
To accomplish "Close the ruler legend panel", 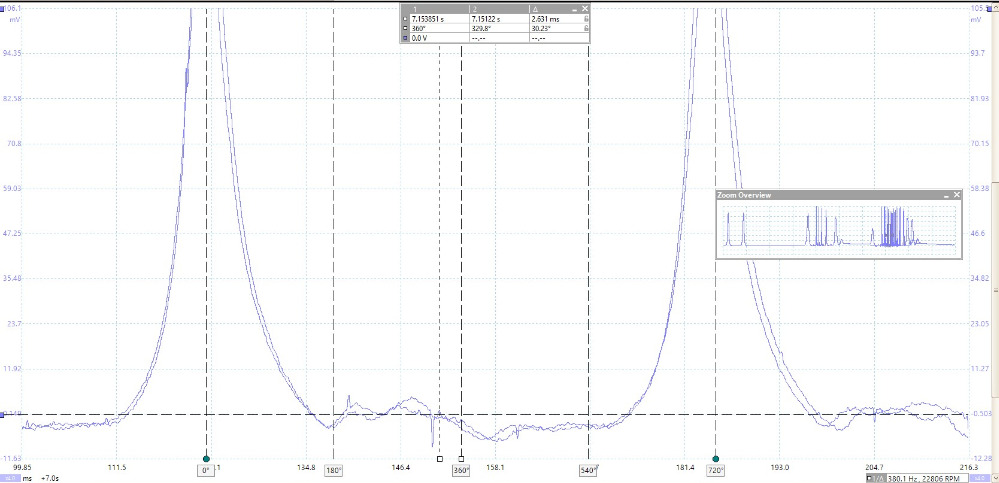I will pos(585,7).
